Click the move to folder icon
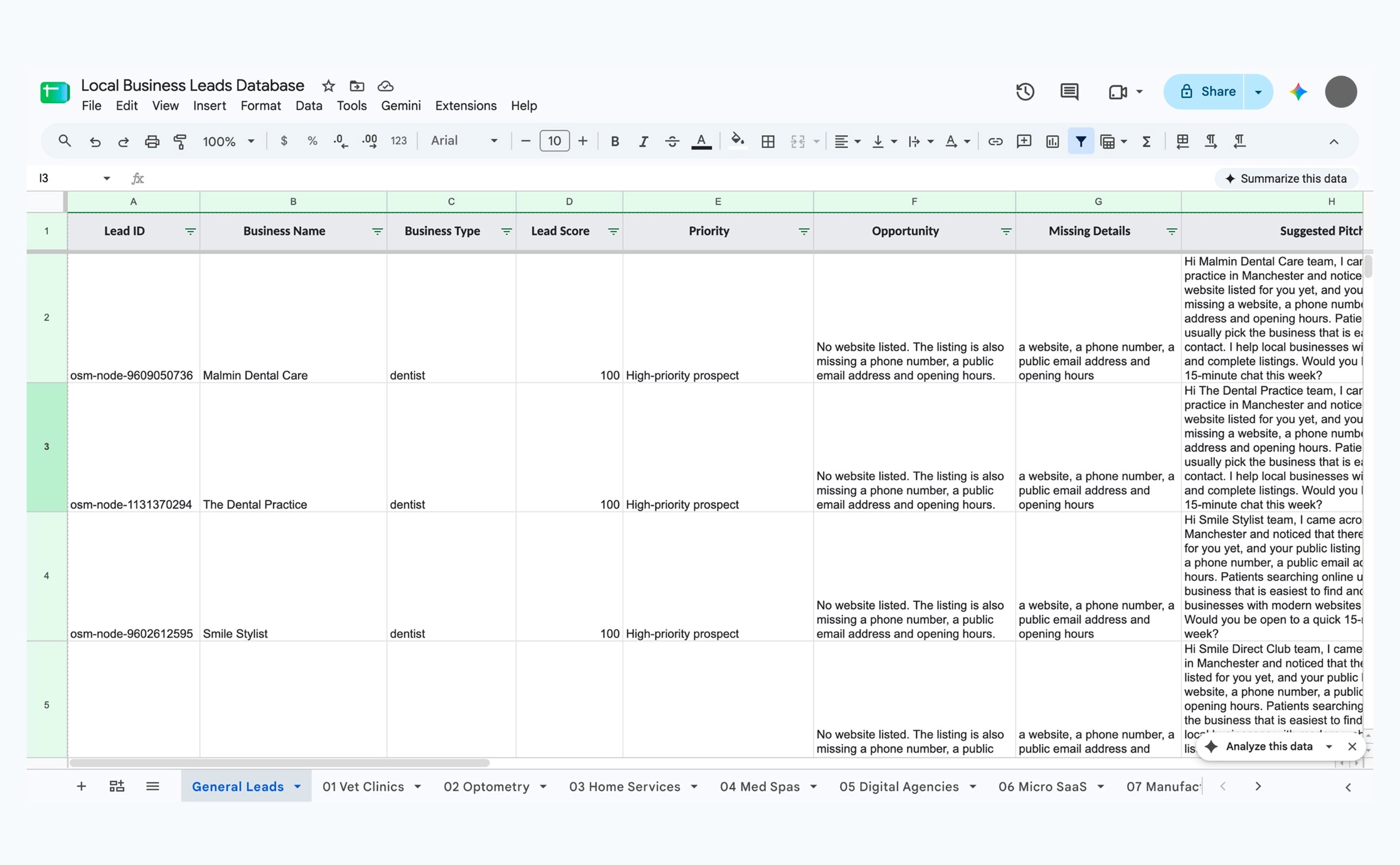 (357, 86)
